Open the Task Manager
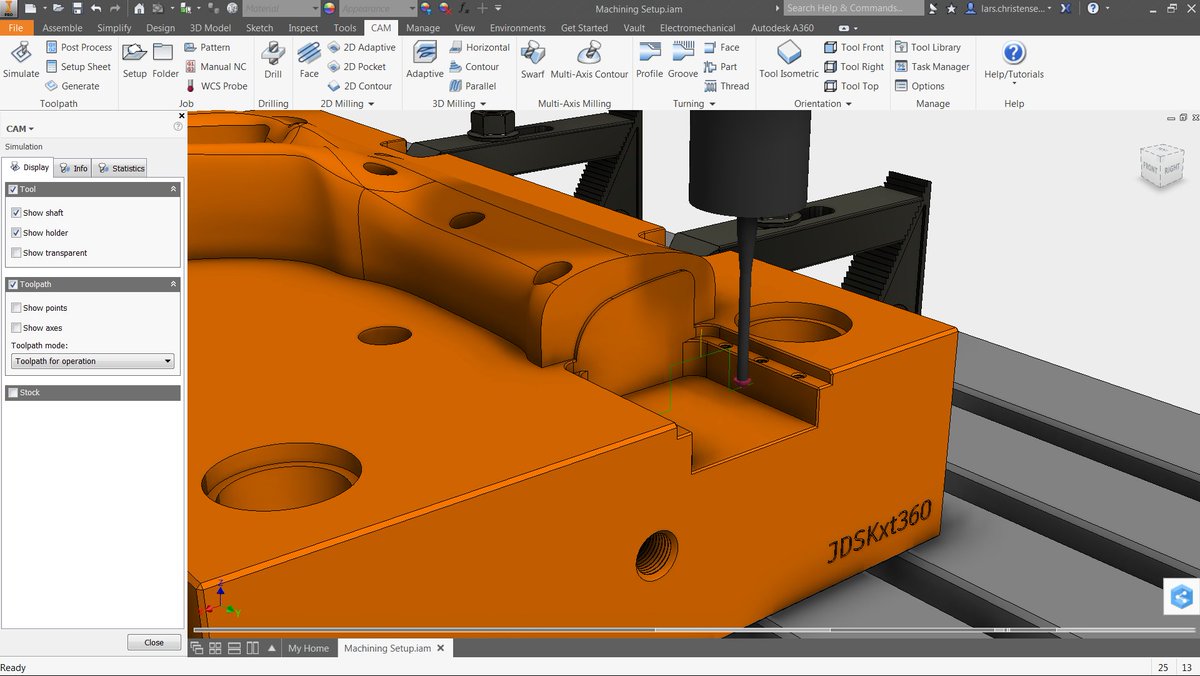1200x676 pixels. 932,67
